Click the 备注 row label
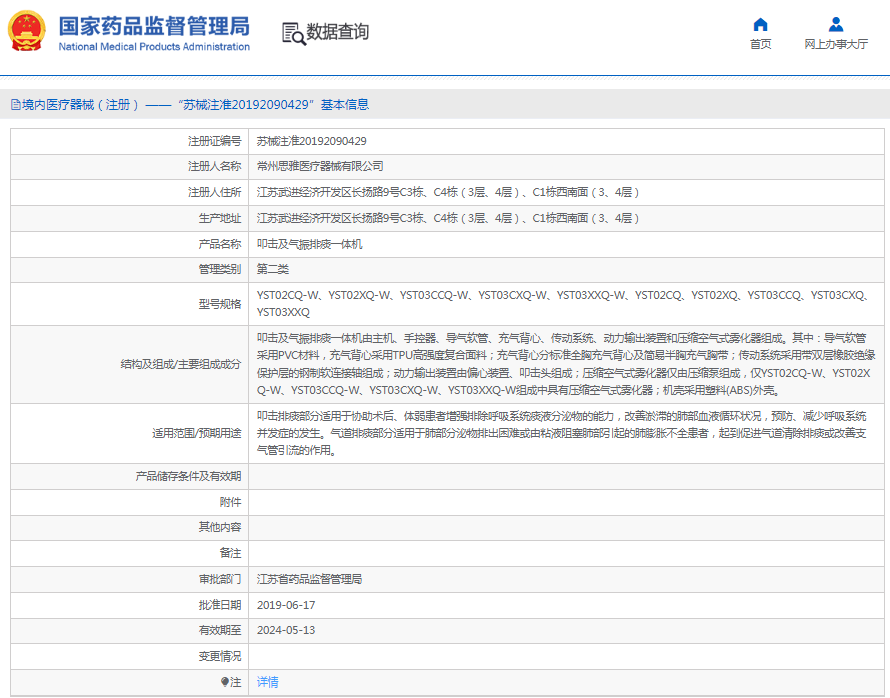 pyautogui.click(x=230, y=553)
